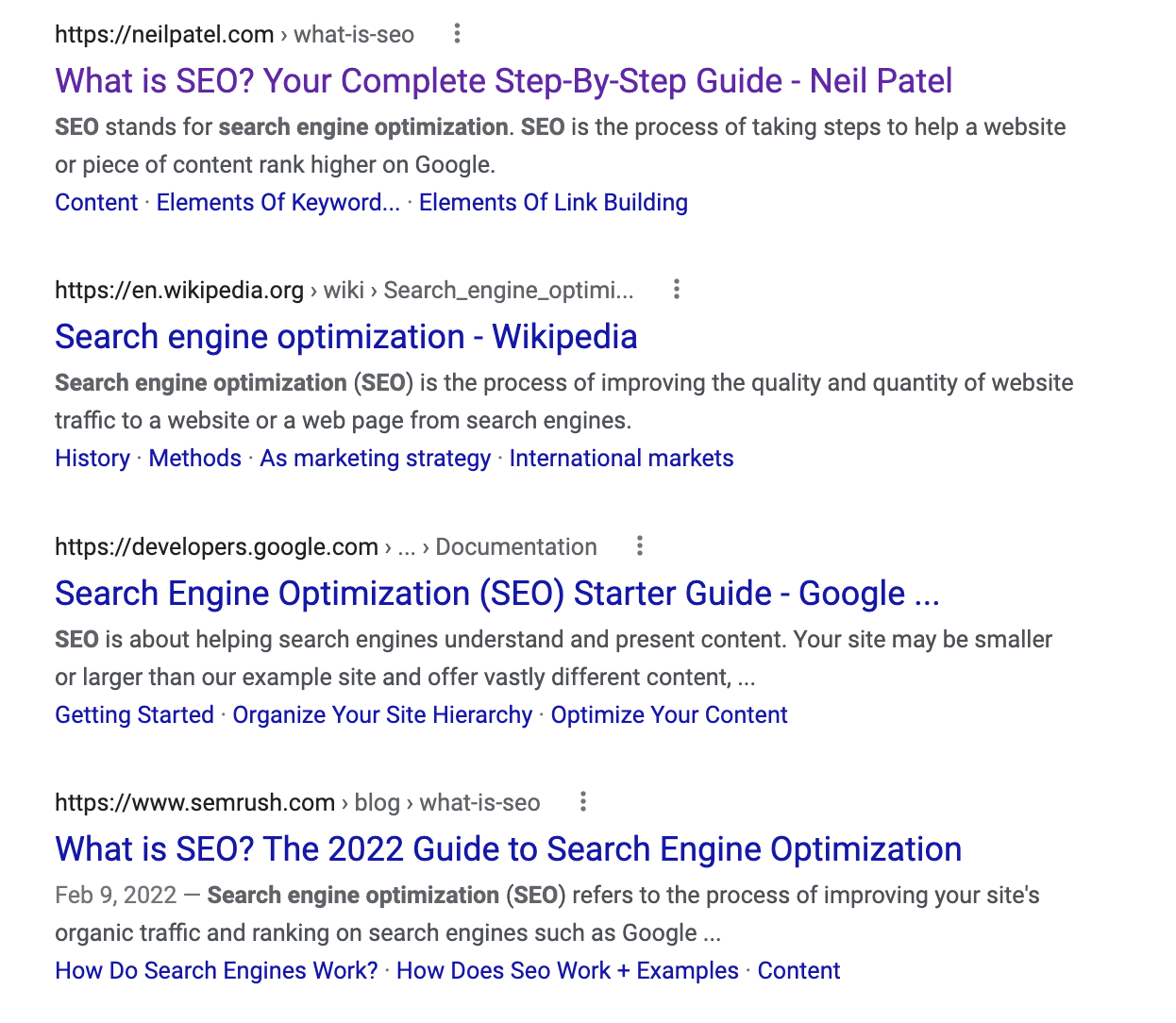
Task: Click Getting Started under the Google Starter Guide
Action: [134, 714]
